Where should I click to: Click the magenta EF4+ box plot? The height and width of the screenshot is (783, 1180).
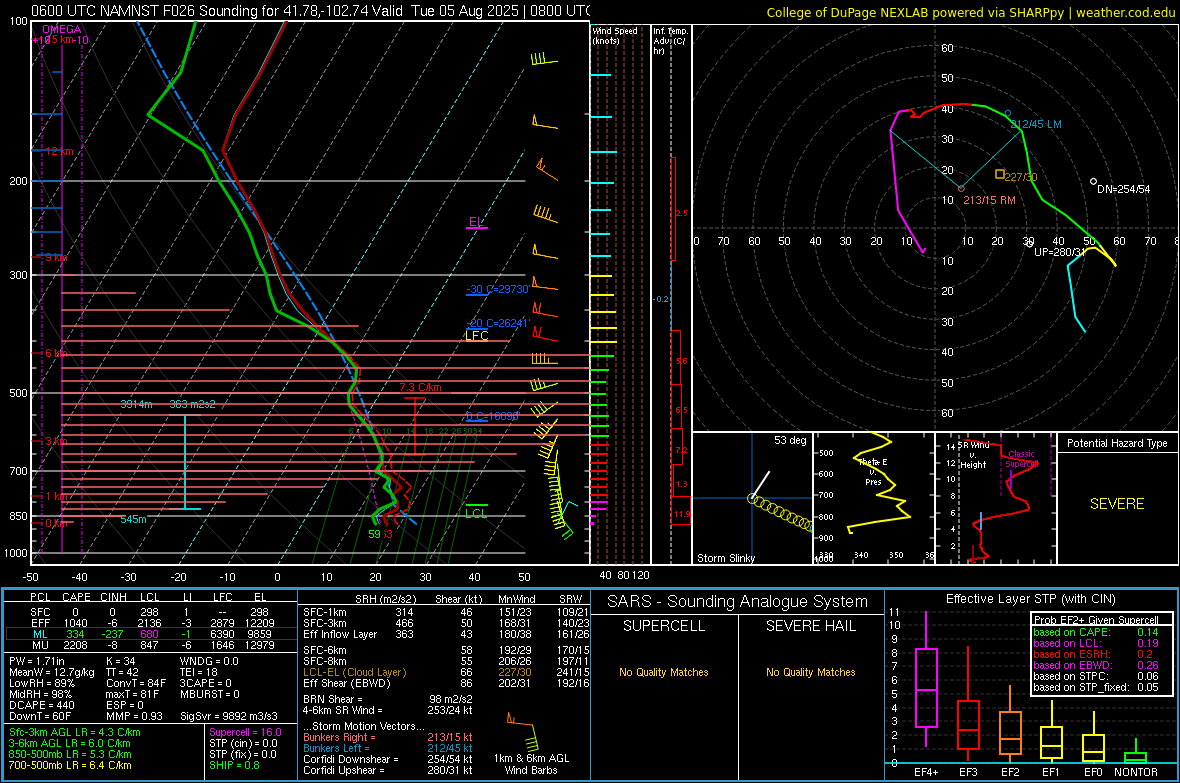926,679
